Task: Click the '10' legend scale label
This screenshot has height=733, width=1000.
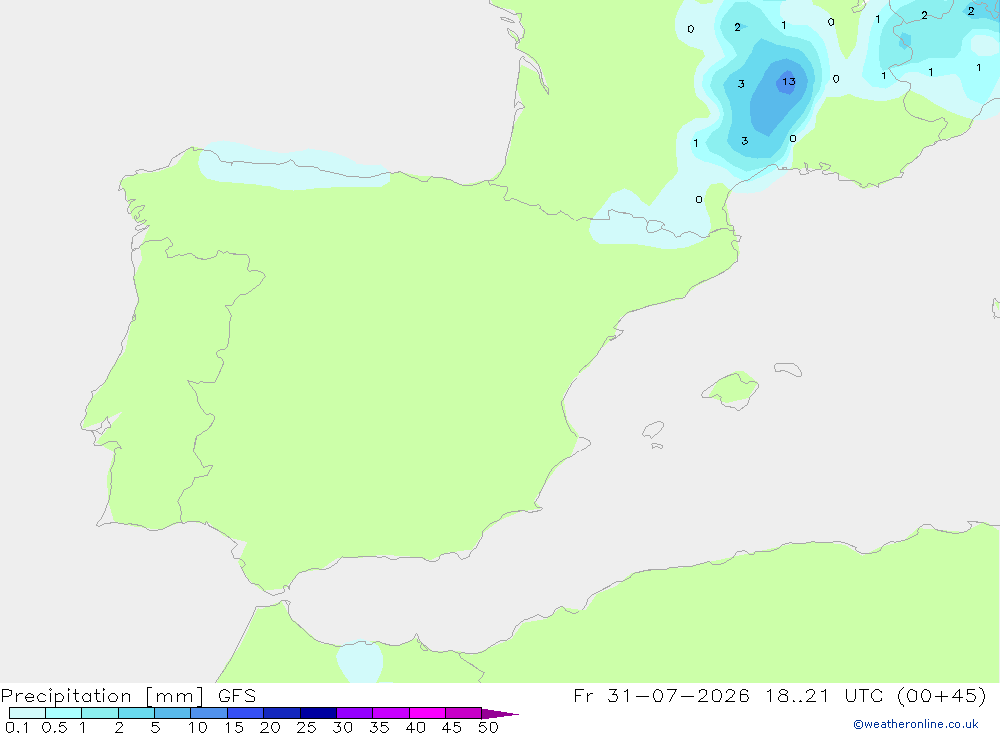Action: 198,727
